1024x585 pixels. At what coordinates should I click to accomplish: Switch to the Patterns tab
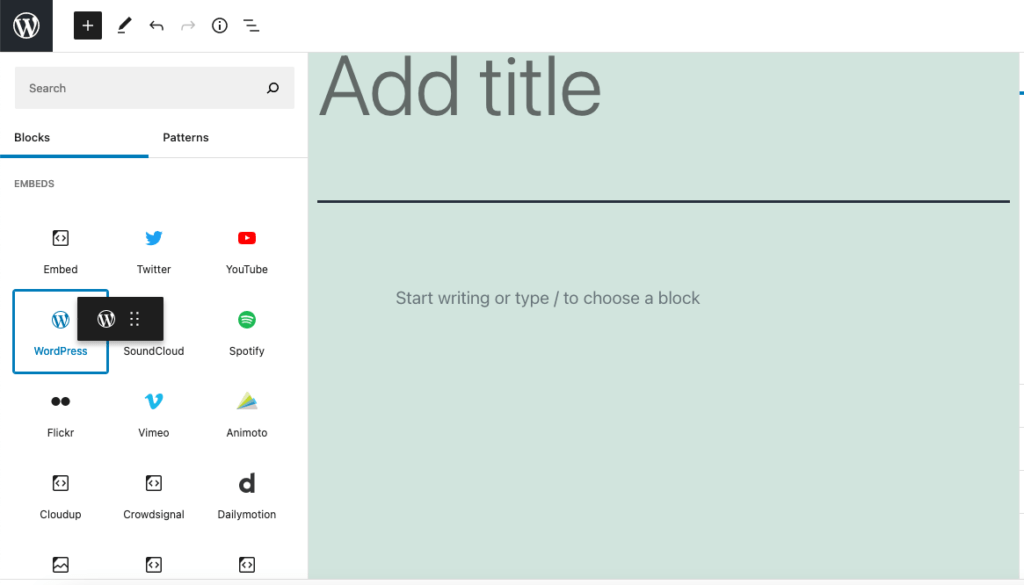click(185, 138)
